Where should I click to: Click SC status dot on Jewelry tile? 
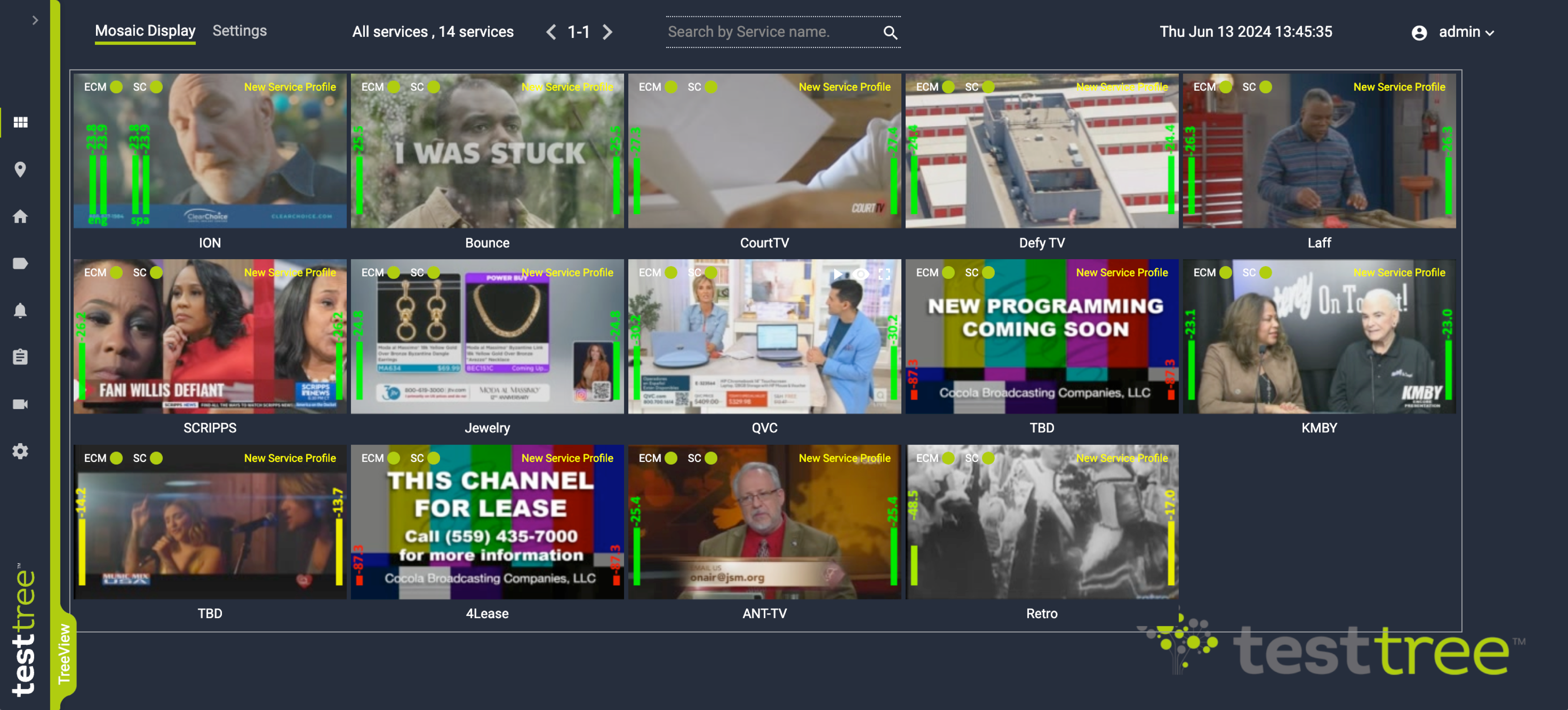click(434, 273)
